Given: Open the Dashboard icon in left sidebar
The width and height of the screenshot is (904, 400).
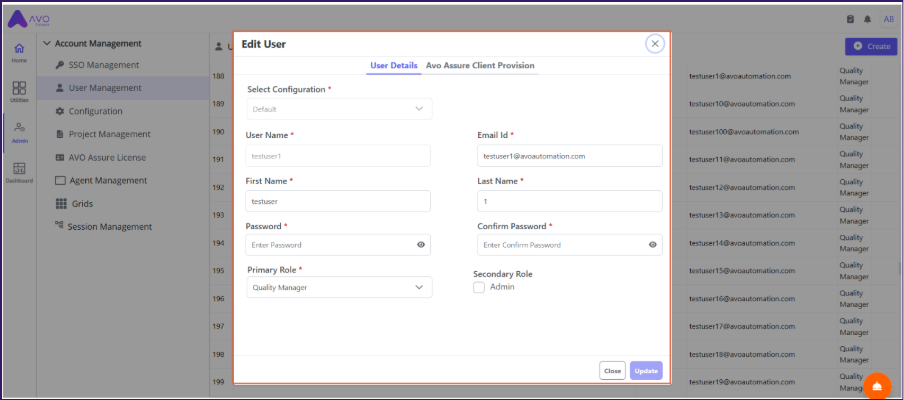Looking at the screenshot, I should (x=19, y=172).
